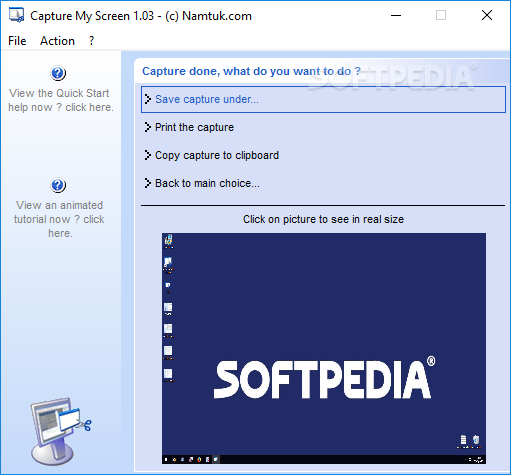Click the Capture My Screen title bar icon
511x475 pixels.
[x=16, y=15]
